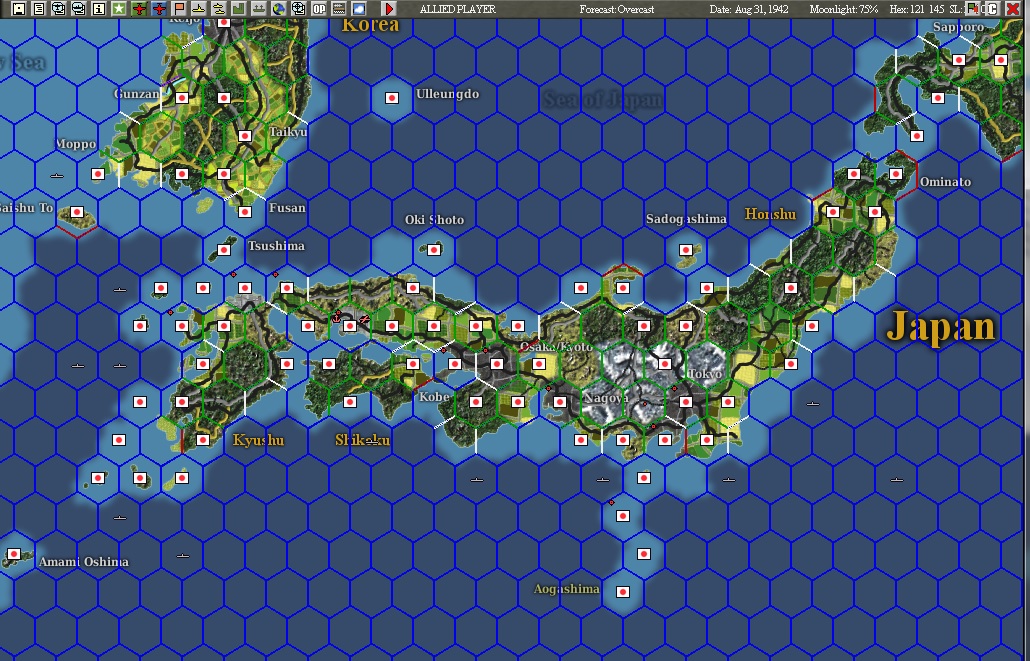Open the document list report icon
The image size is (1030, 661).
tap(39, 9)
